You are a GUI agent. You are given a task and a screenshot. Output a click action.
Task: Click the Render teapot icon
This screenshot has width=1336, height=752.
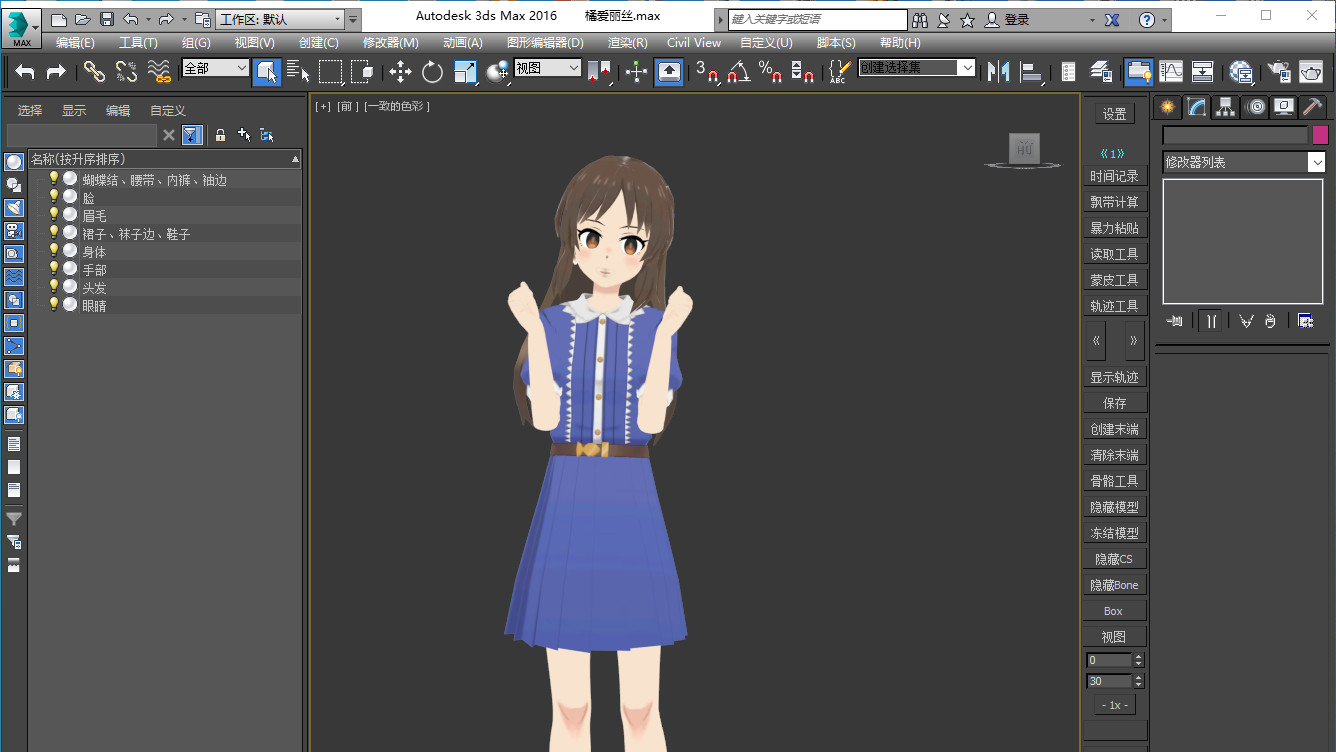pos(1311,71)
